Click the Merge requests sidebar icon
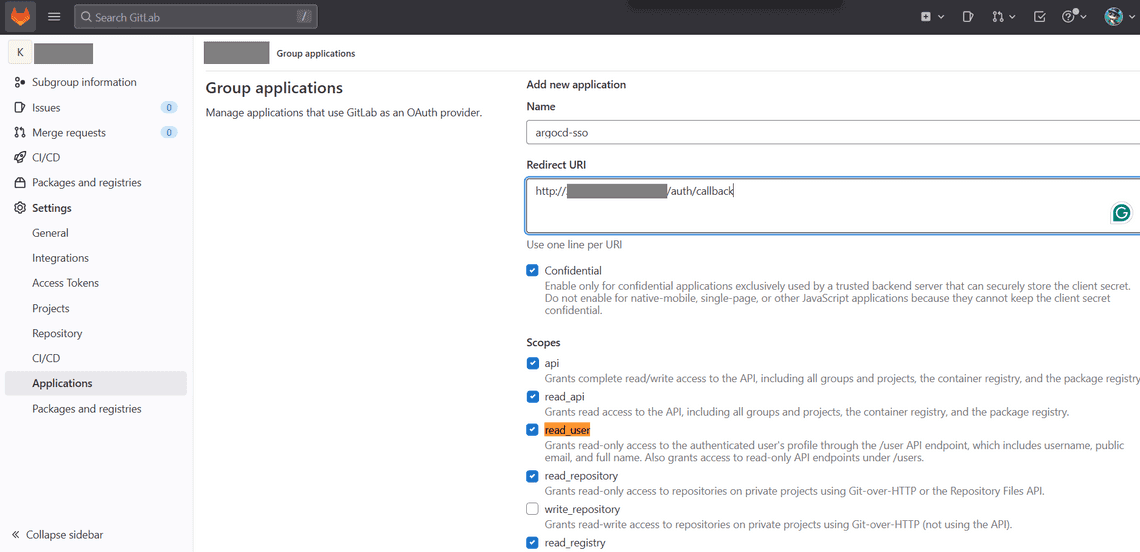Viewport: 1140px width, 552px height. (20, 132)
